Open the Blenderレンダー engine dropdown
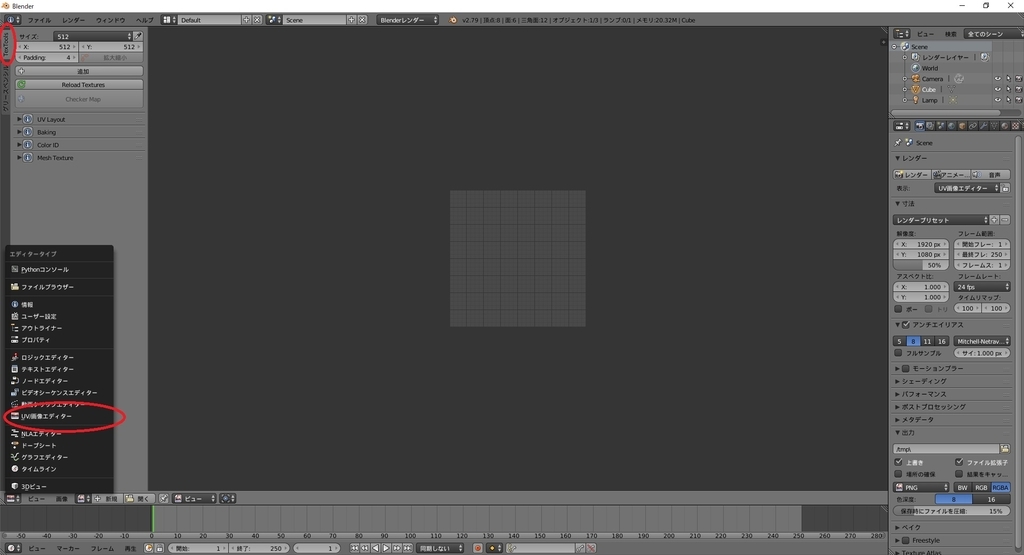1024x555 pixels. pos(408,20)
